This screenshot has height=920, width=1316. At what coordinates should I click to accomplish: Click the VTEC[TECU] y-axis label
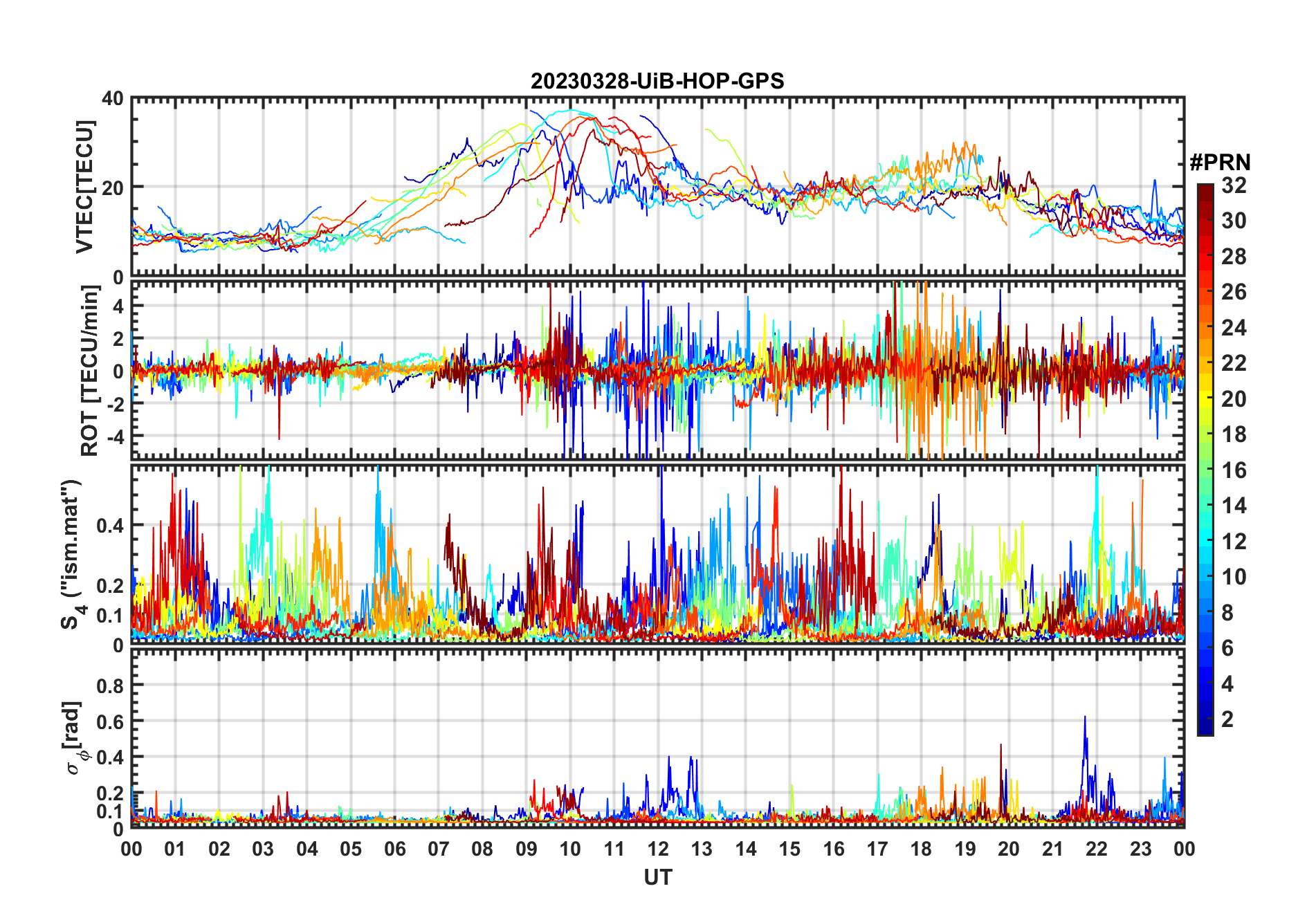coord(84,187)
